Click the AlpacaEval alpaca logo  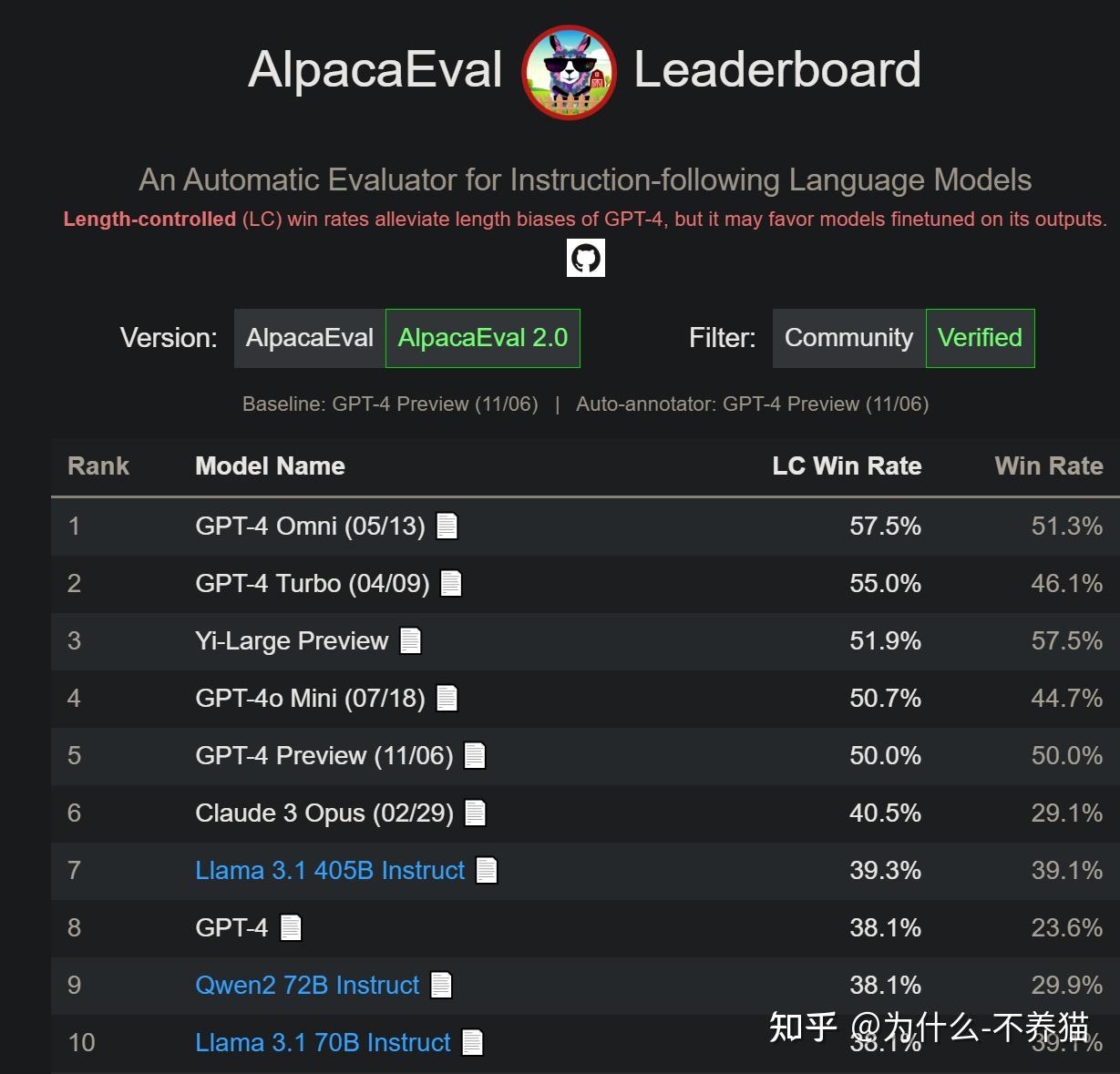tap(569, 72)
